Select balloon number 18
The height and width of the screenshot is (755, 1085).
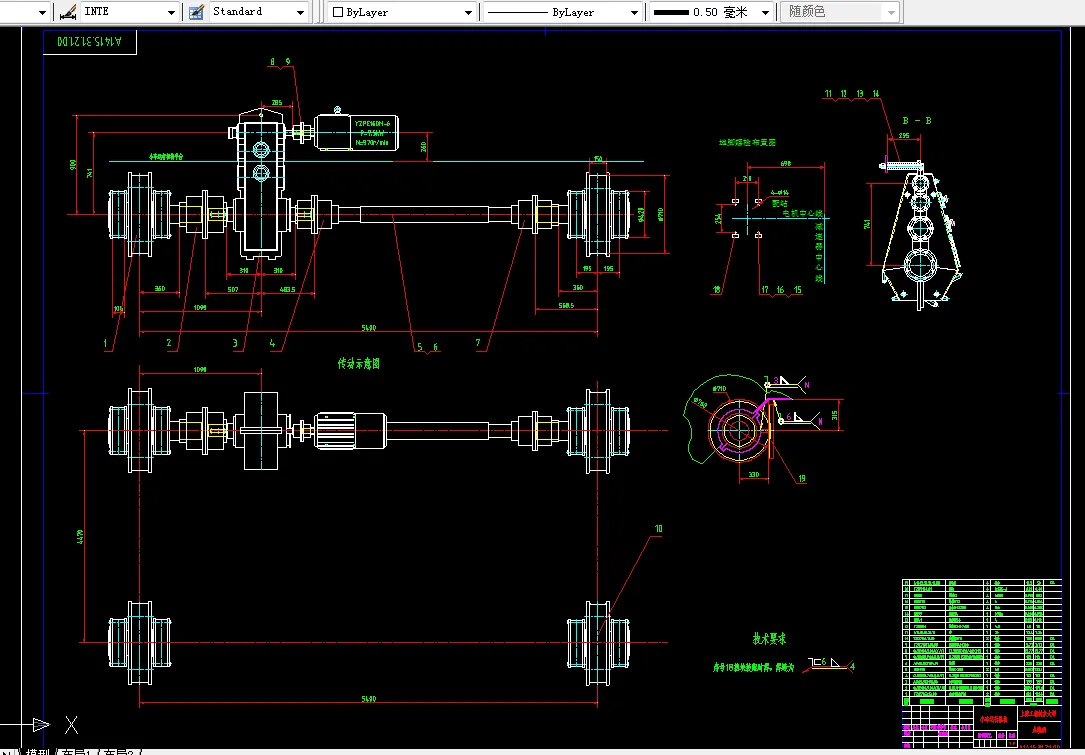click(x=717, y=290)
